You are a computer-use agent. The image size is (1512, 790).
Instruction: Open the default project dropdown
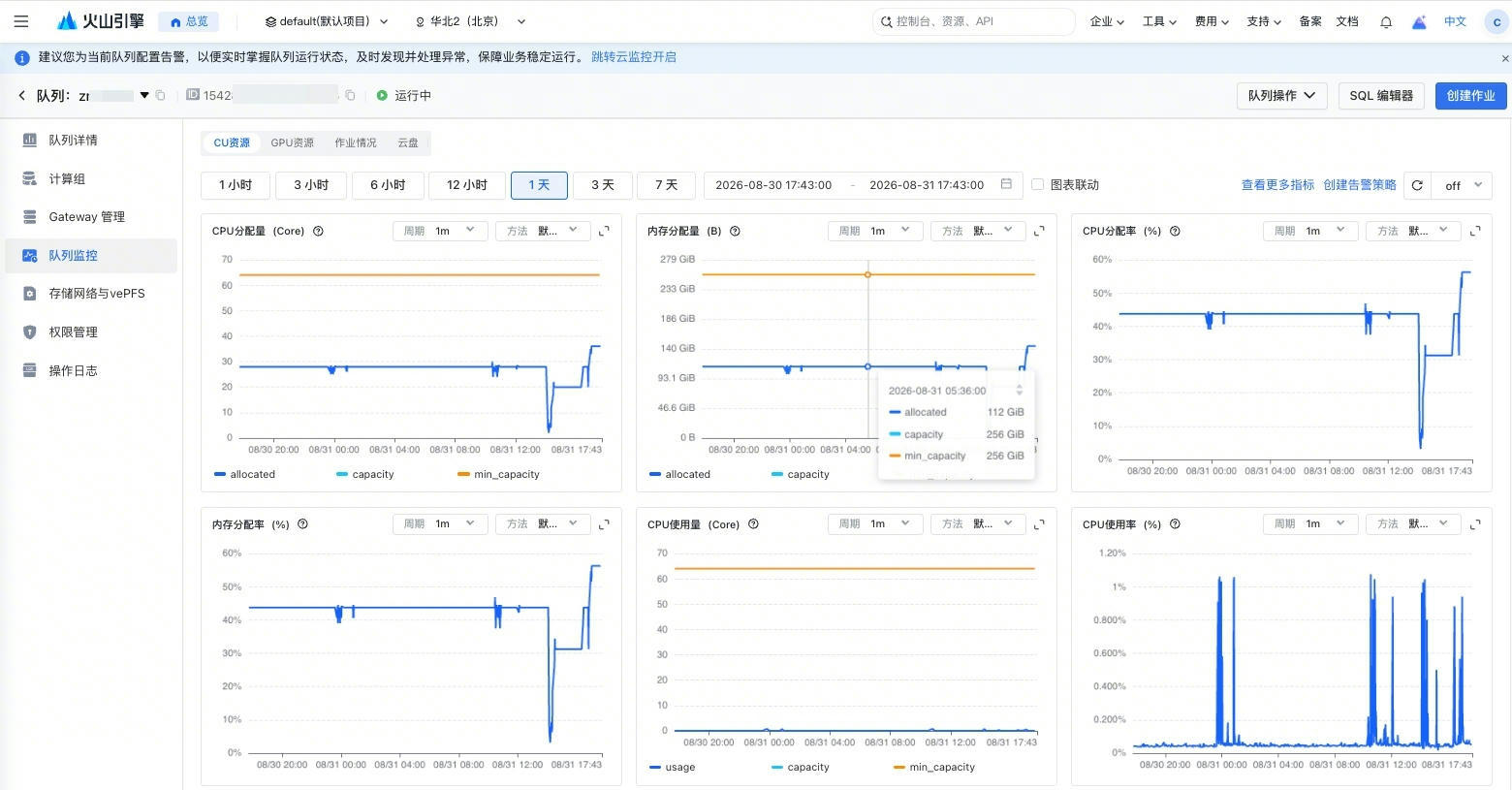point(327,21)
